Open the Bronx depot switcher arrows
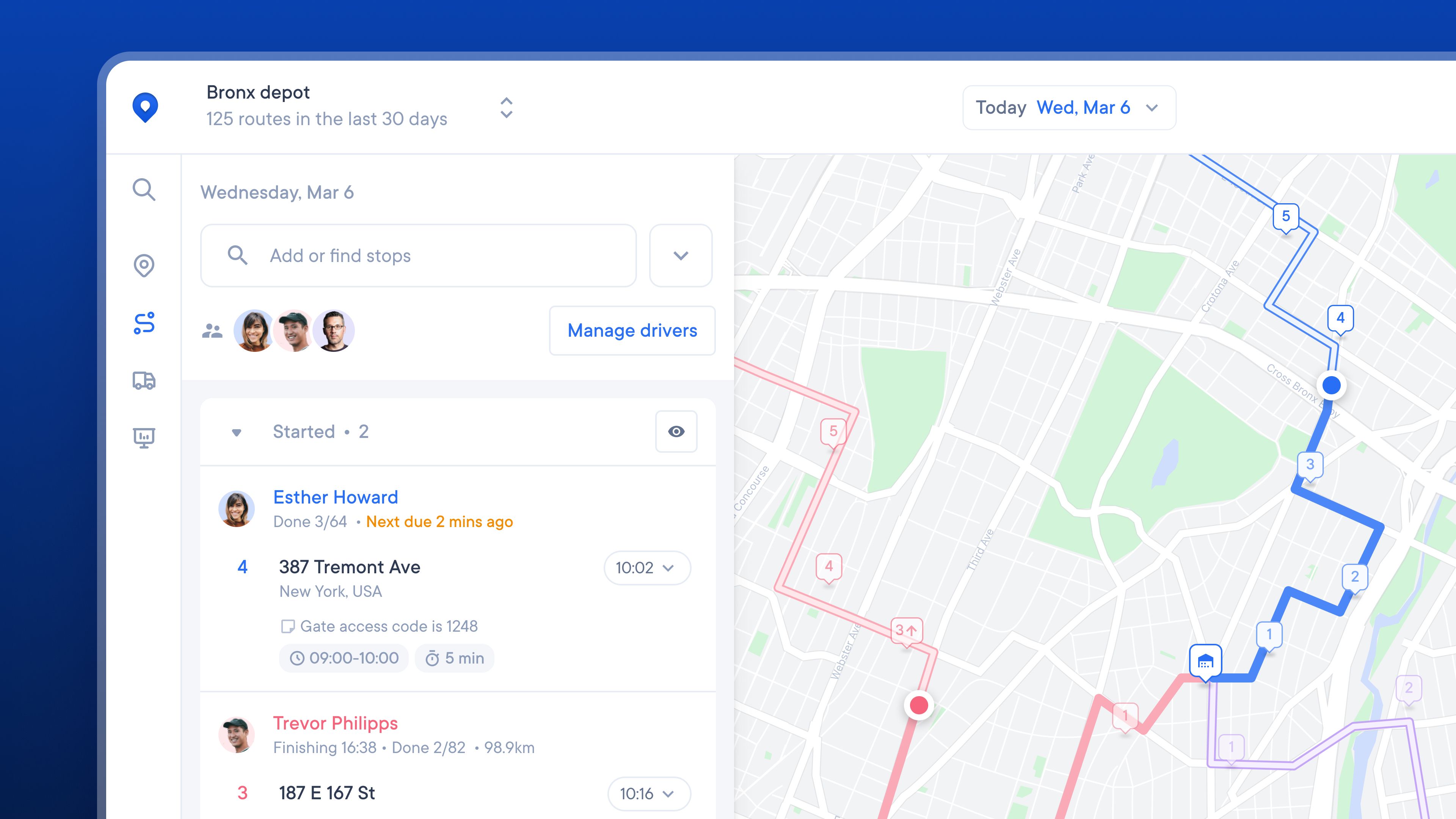1456x819 pixels. (x=507, y=107)
